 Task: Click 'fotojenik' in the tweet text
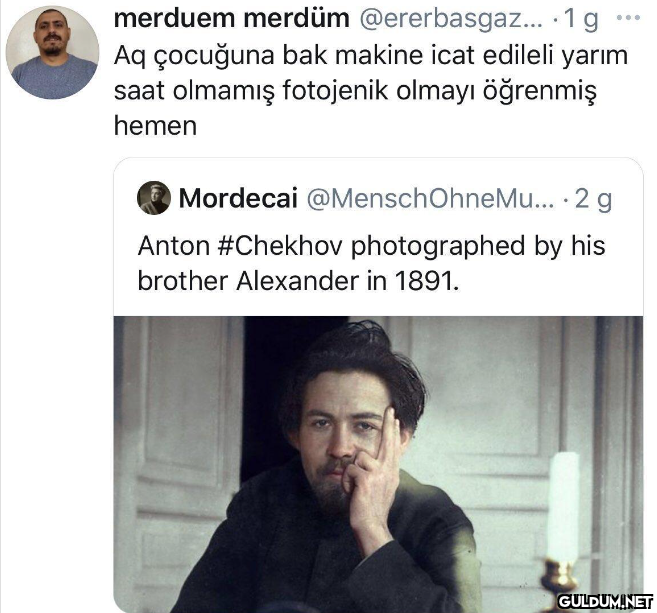336,91
